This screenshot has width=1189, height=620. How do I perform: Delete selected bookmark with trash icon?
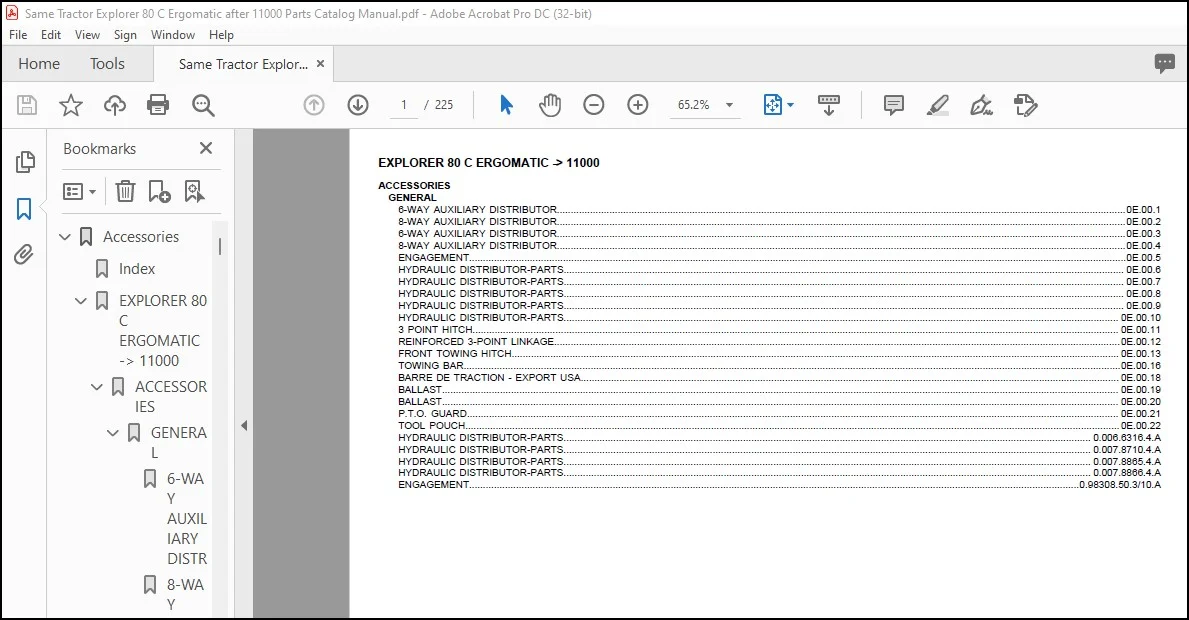[125, 191]
